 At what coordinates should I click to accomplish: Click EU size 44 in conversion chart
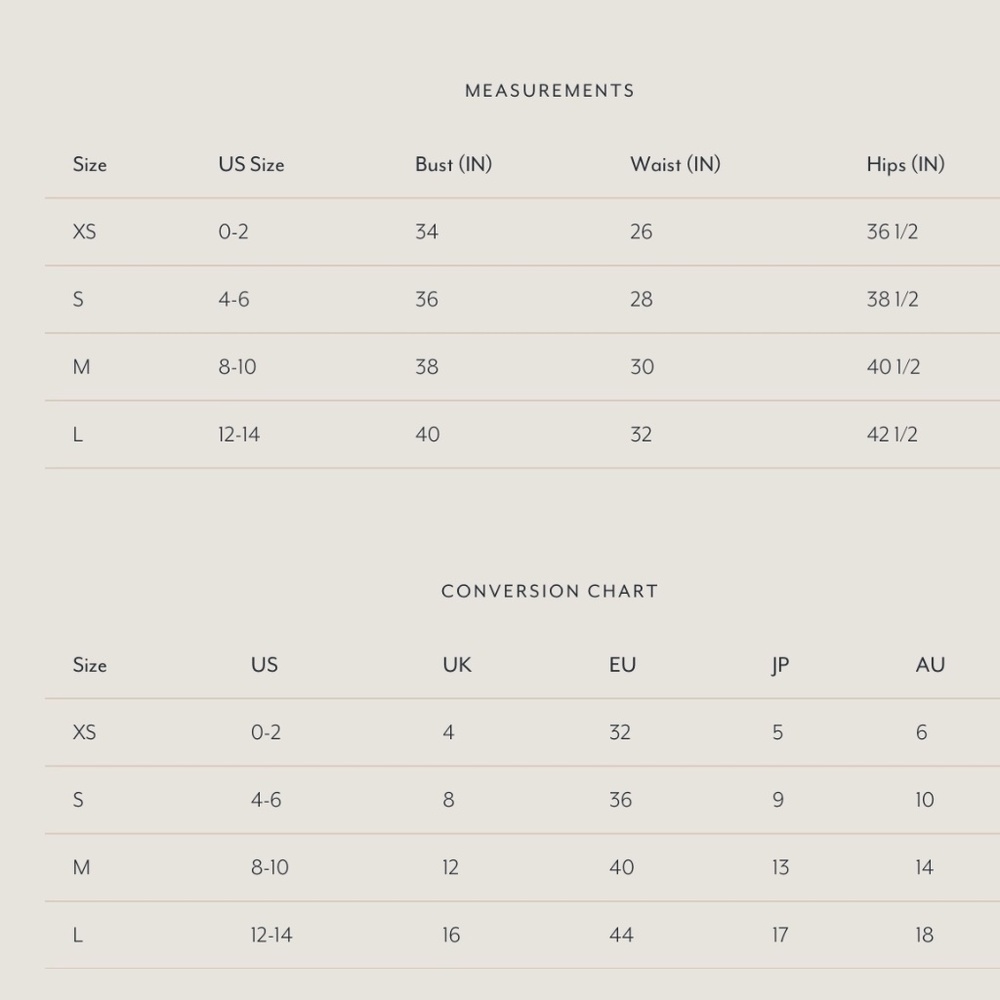621,935
